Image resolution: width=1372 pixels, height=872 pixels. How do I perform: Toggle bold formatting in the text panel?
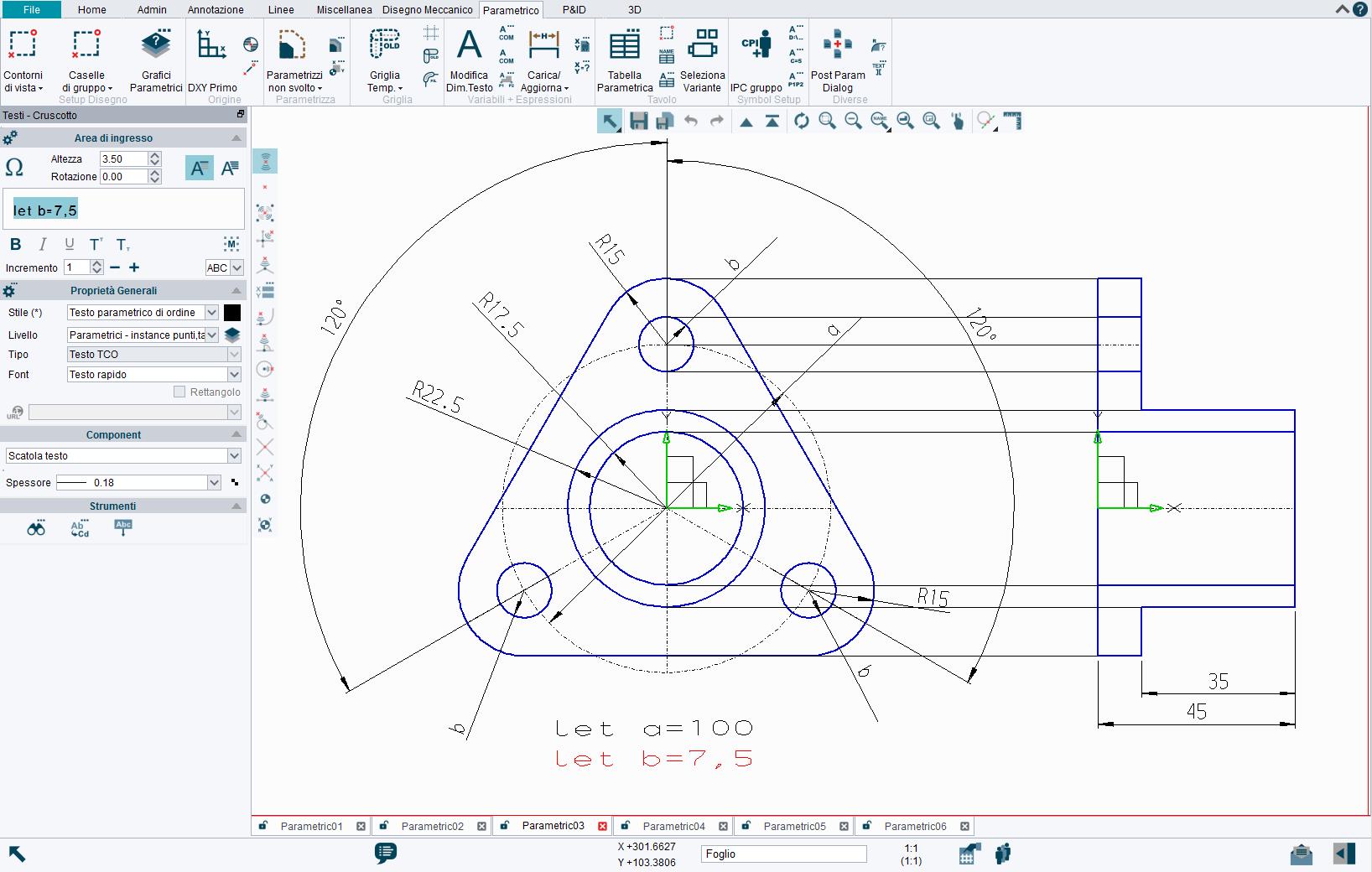coord(15,244)
